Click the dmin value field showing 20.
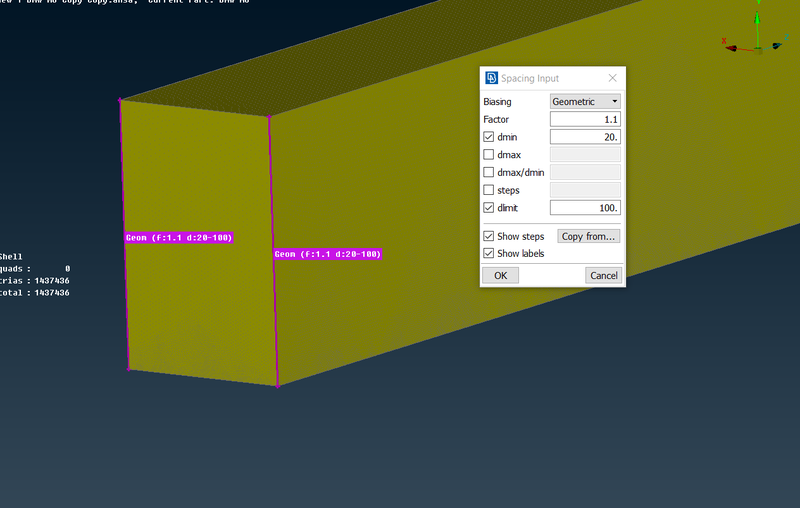800x508 pixels. pyautogui.click(x=585, y=137)
